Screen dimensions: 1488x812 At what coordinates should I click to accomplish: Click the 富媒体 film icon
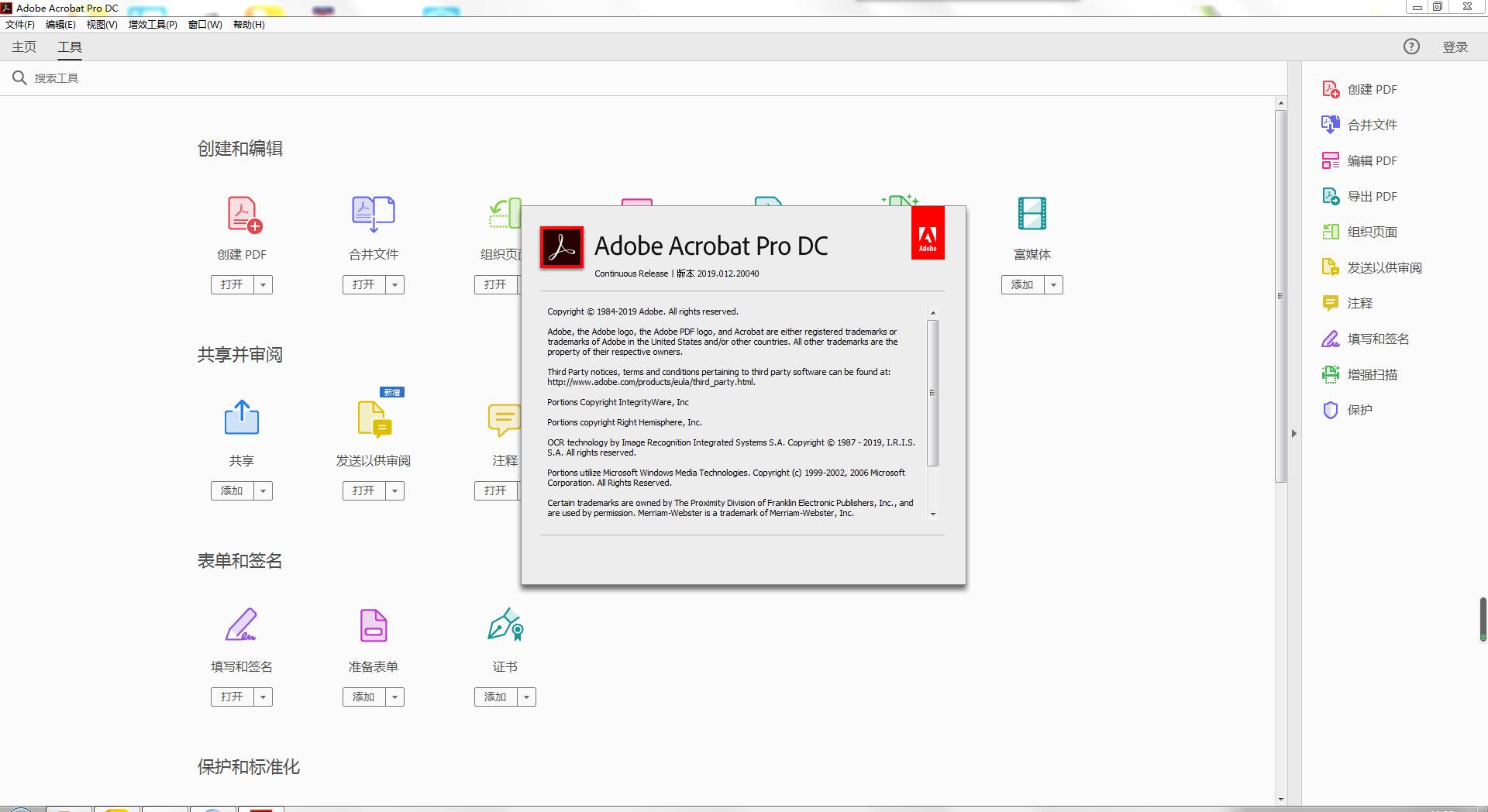coord(1032,213)
